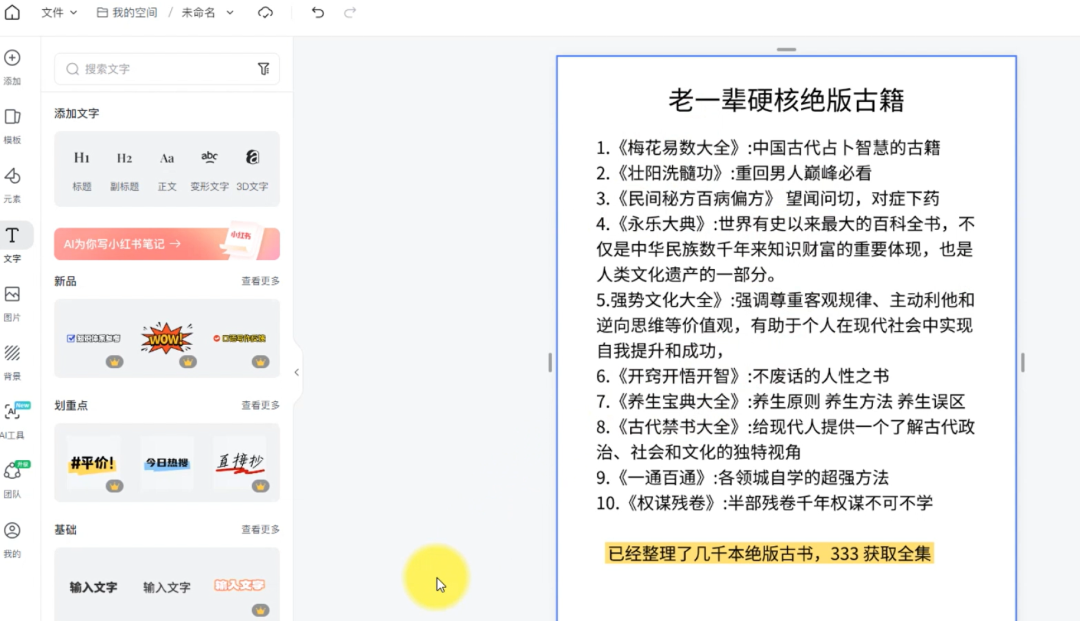Viewport: 1080px width, 621px height.
Task: Pick the red-dot text style in 新品
Action: [x=240, y=339]
